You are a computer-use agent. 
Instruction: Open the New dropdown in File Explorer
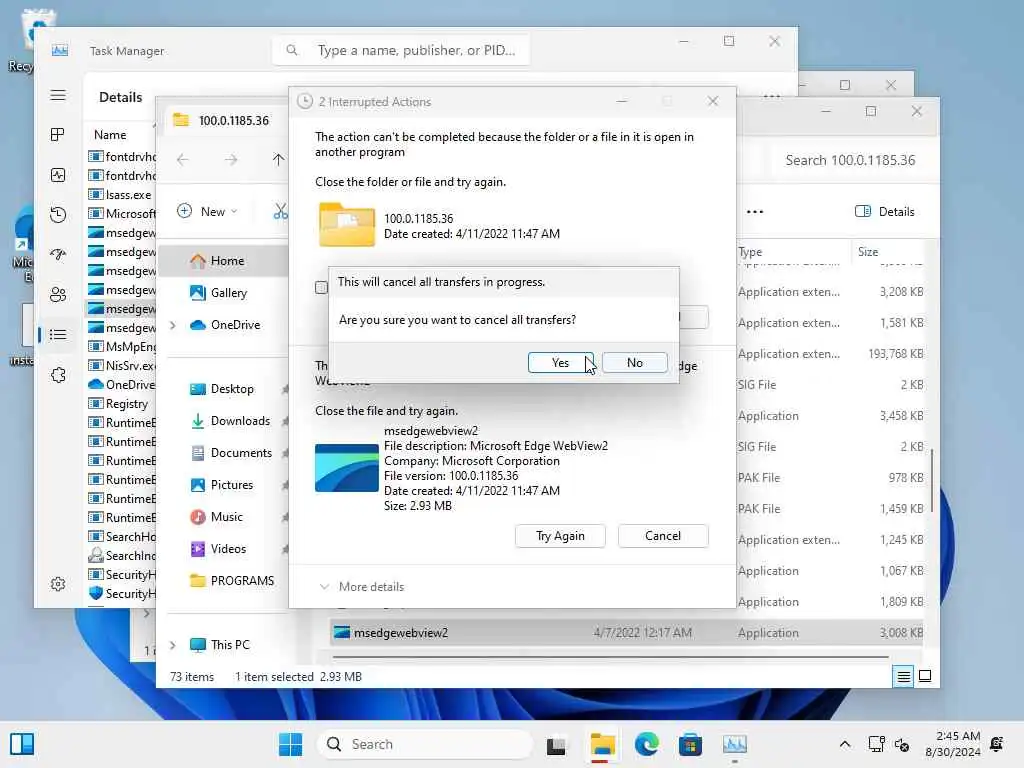[x=207, y=212]
